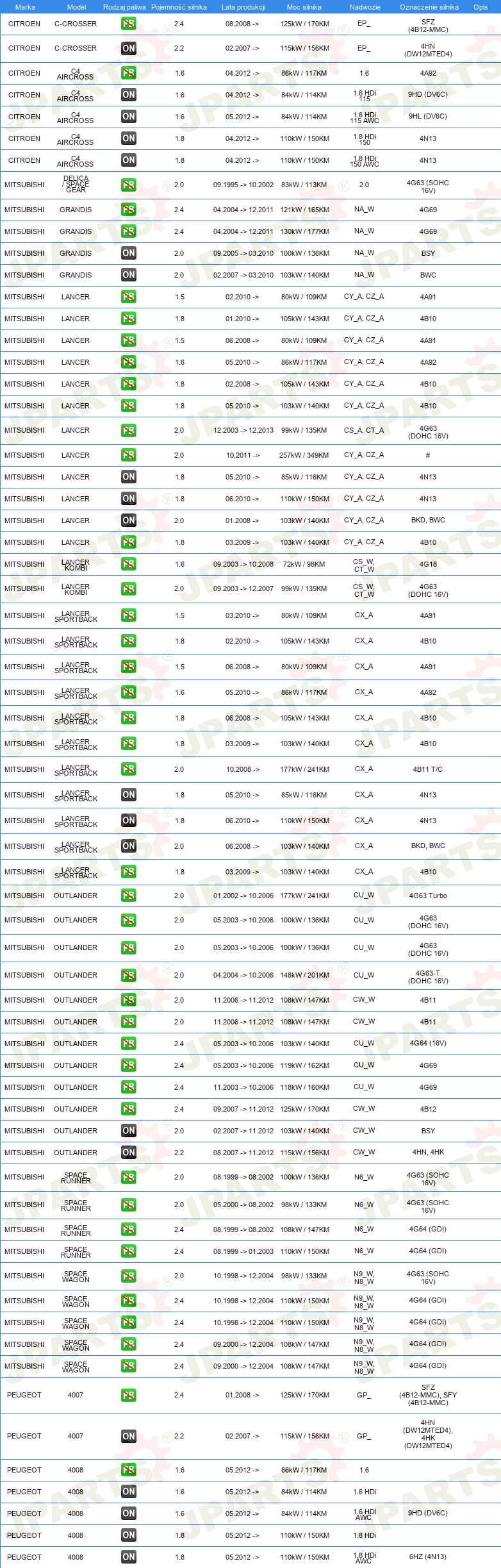The width and height of the screenshot is (501, 1568).
Task: Select diesel icon in Peugeot 4008 6HZ (4N13) row
Action: coord(129,1557)
